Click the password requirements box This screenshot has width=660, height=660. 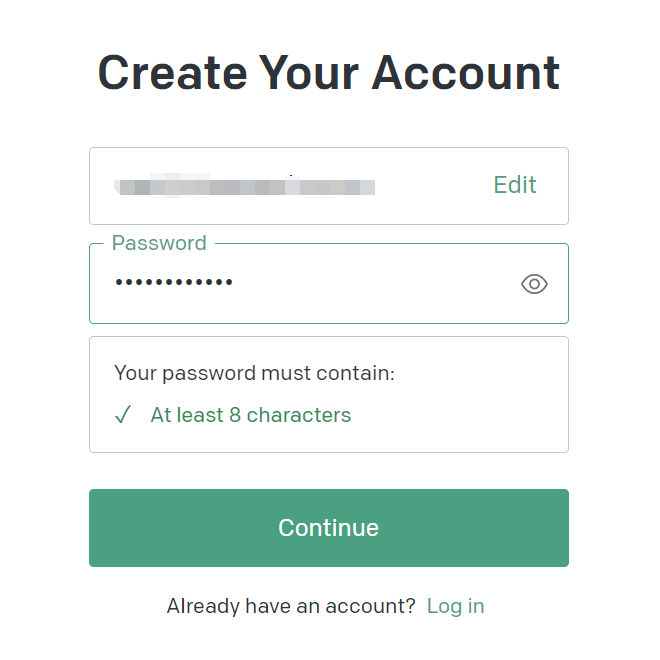[329, 394]
